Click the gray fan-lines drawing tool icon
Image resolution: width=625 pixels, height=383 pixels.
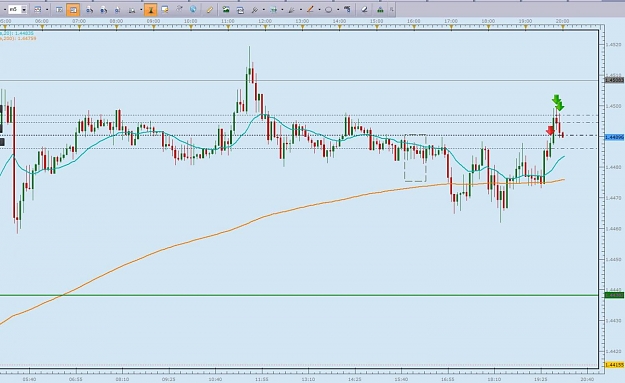[x=292, y=10]
